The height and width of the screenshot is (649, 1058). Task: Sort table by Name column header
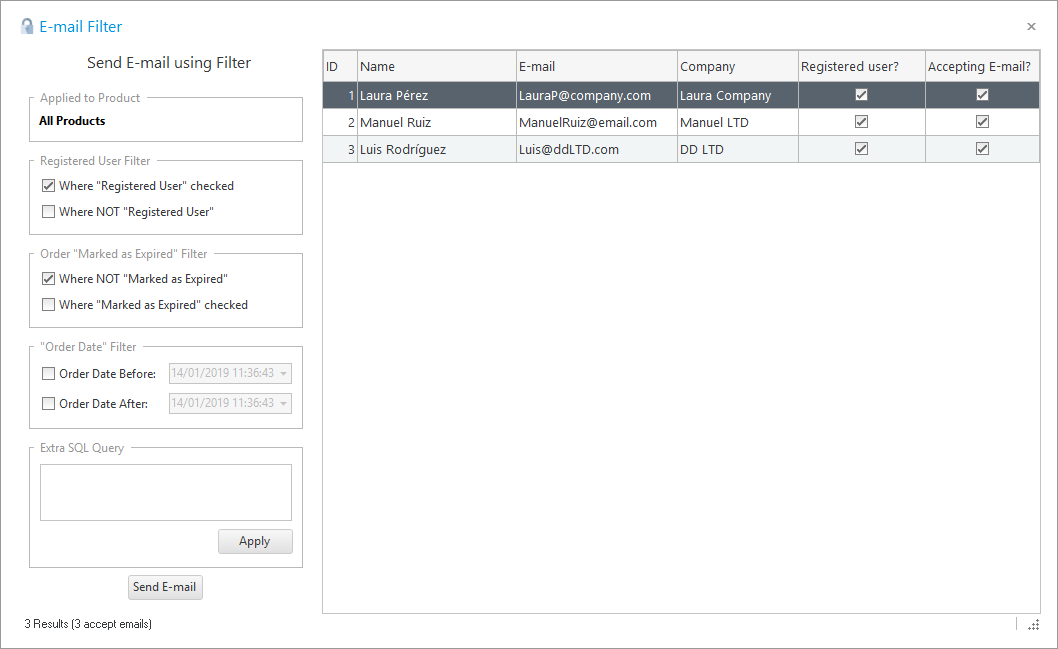437,66
